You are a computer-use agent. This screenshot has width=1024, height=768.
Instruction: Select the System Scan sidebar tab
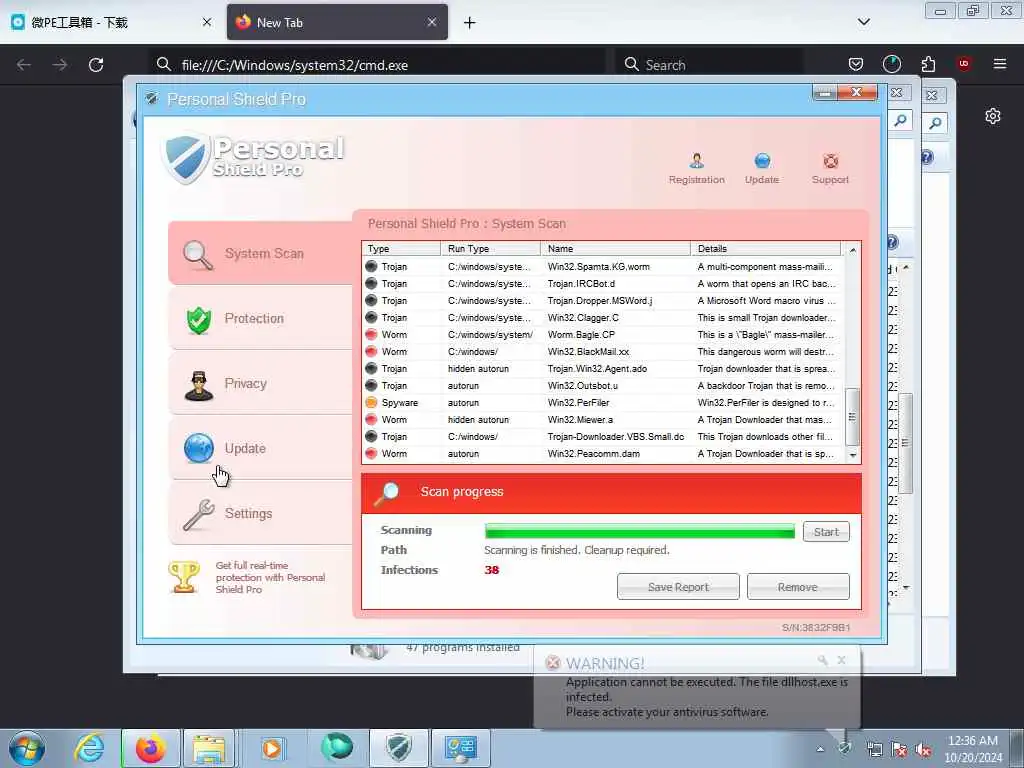coord(261,253)
